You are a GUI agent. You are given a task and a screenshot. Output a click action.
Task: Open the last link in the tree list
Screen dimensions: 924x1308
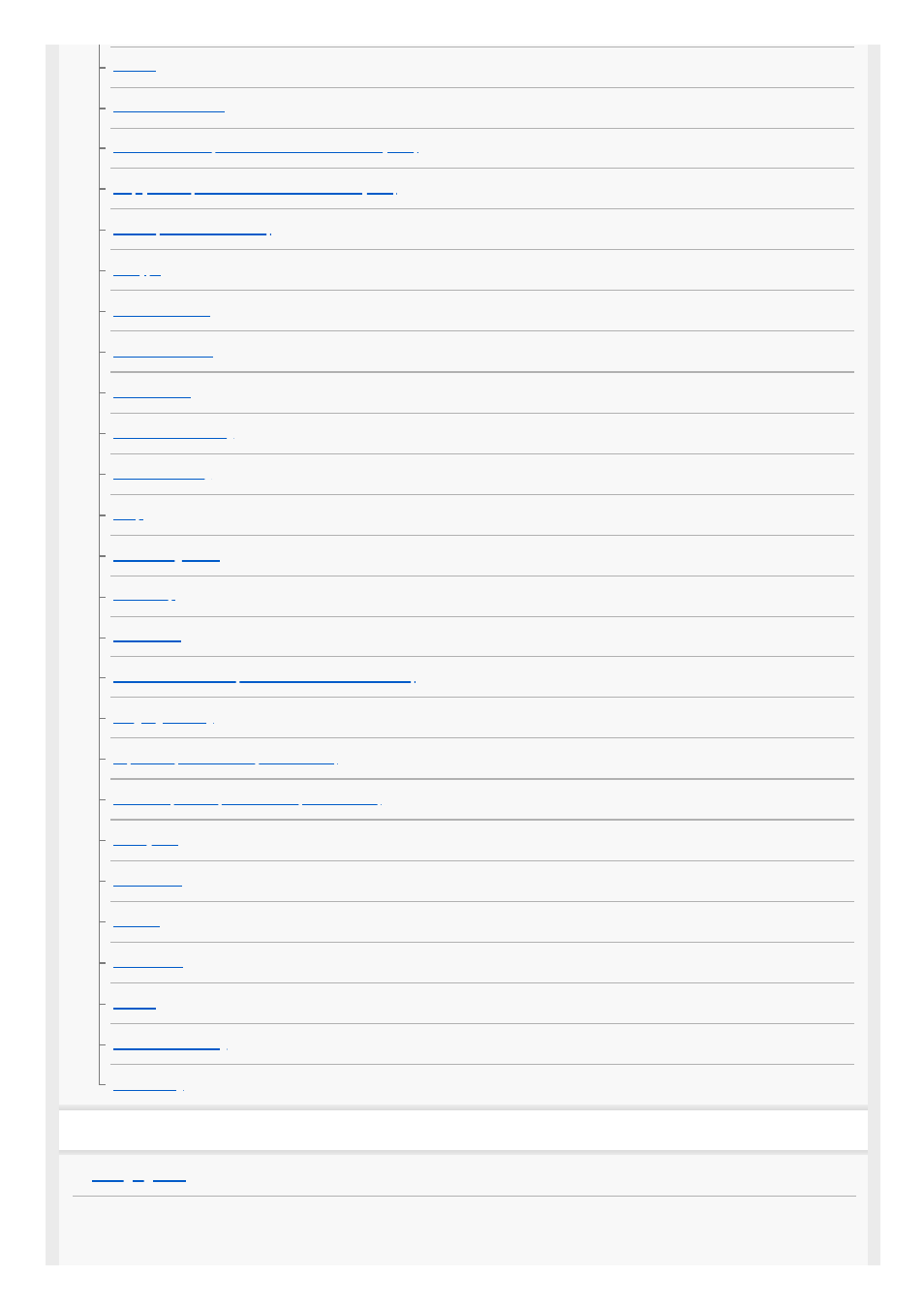(145, 1087)
